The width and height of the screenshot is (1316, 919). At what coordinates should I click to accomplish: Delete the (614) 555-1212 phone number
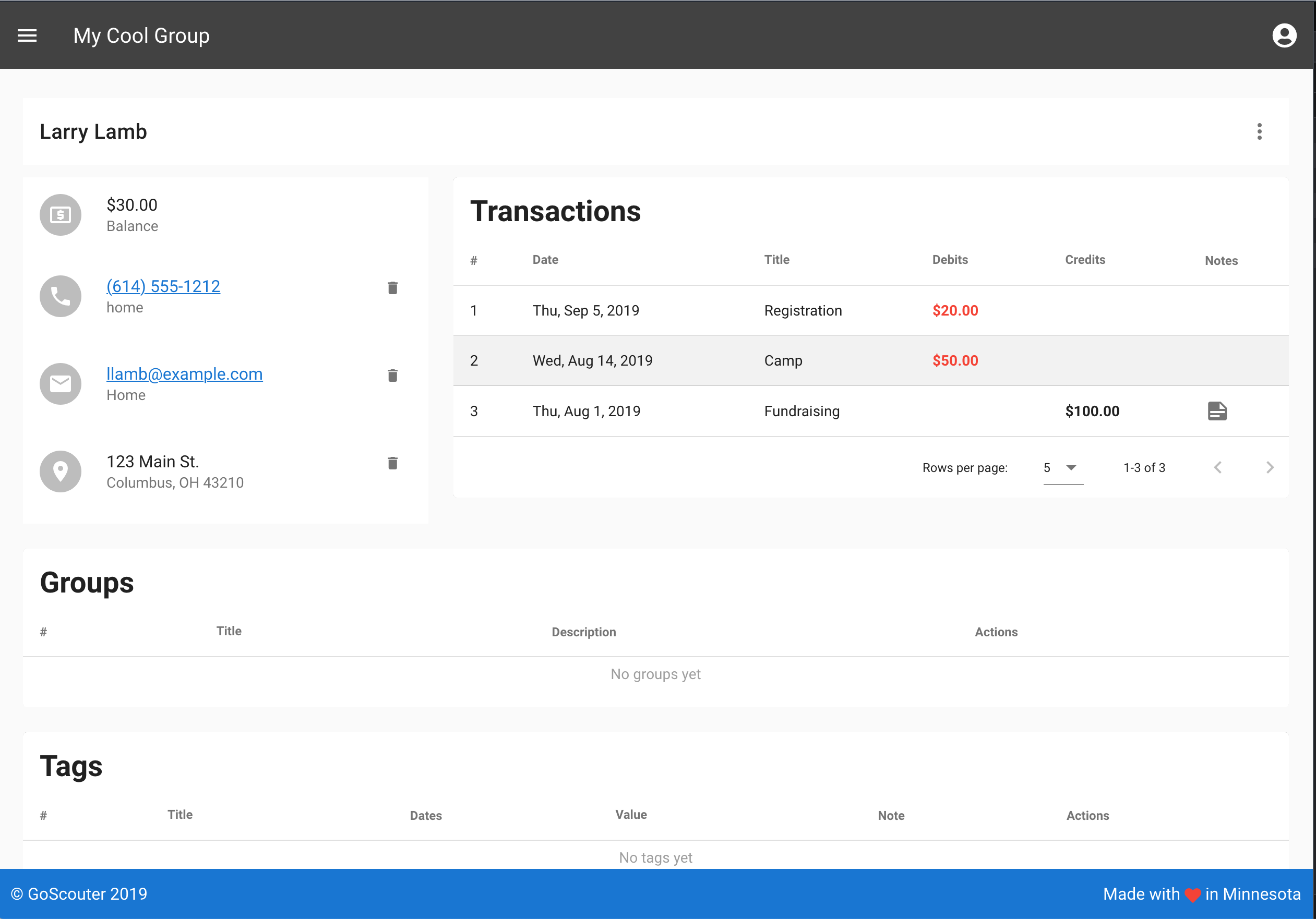point(392,287)
